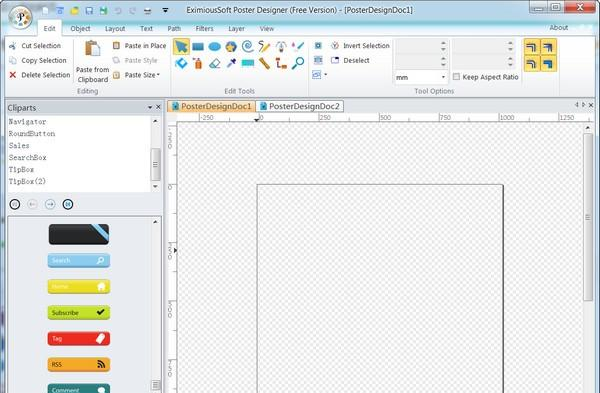Click Paste in Place
The width and height of the screenshot is (600, 393).
(x=140, y=46)
